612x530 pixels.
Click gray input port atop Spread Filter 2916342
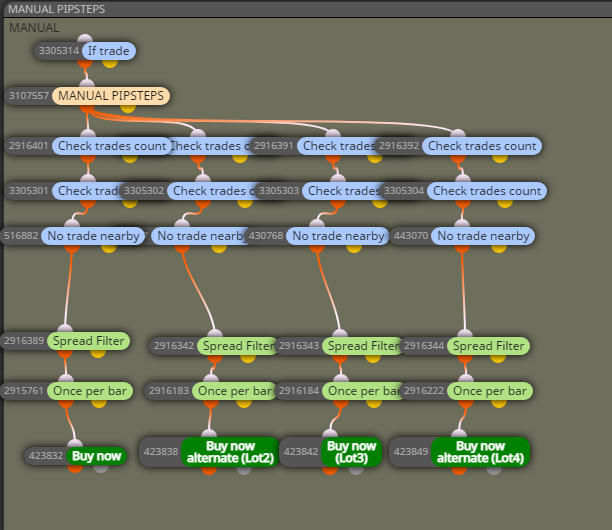tap(215, 334)
